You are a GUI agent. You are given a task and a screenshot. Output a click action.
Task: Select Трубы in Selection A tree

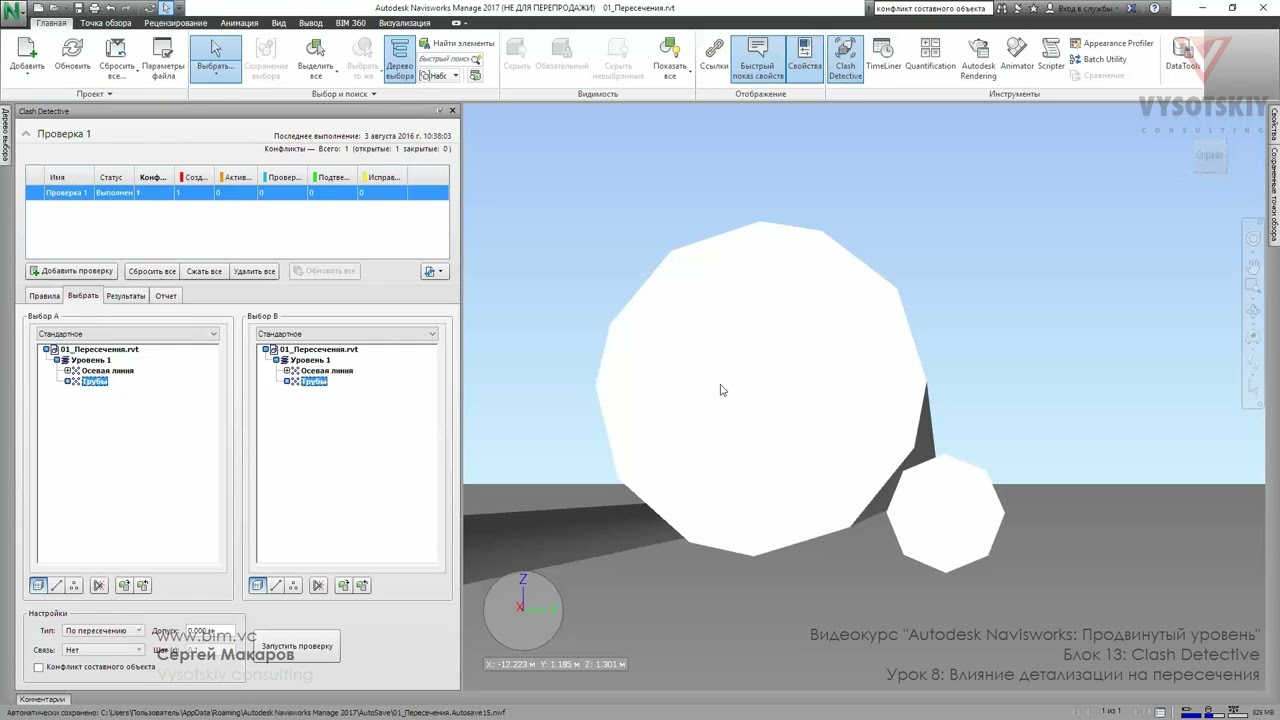[x=94, y=382]
